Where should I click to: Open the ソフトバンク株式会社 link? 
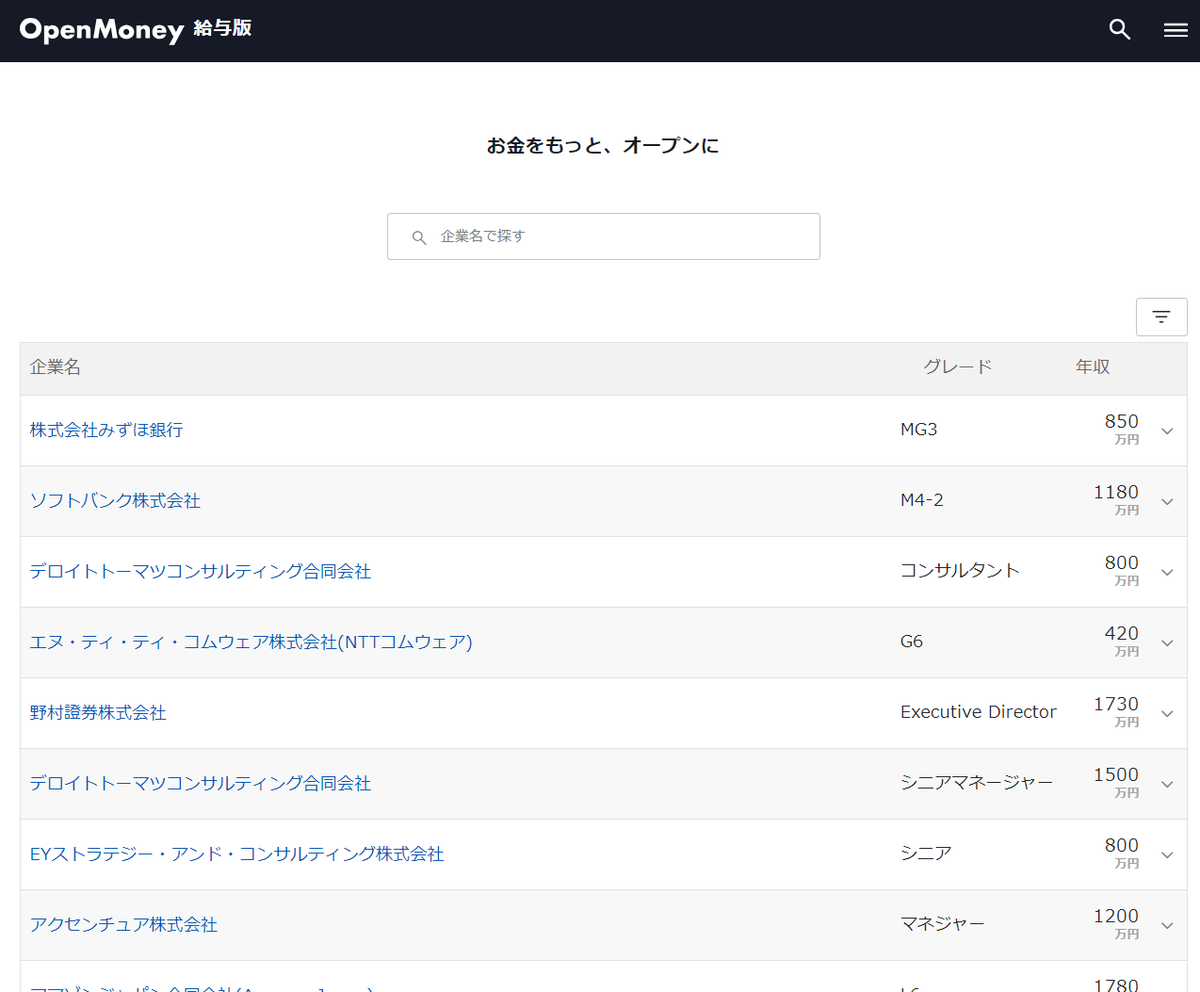115,501
